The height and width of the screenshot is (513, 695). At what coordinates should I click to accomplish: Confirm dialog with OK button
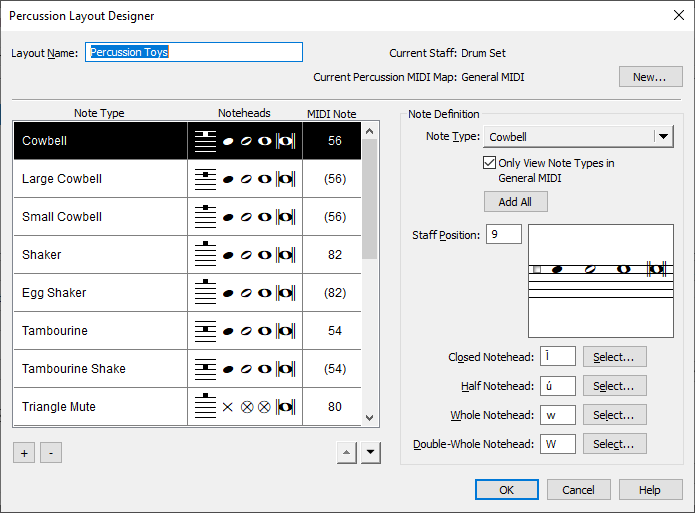tap(506, 490)
